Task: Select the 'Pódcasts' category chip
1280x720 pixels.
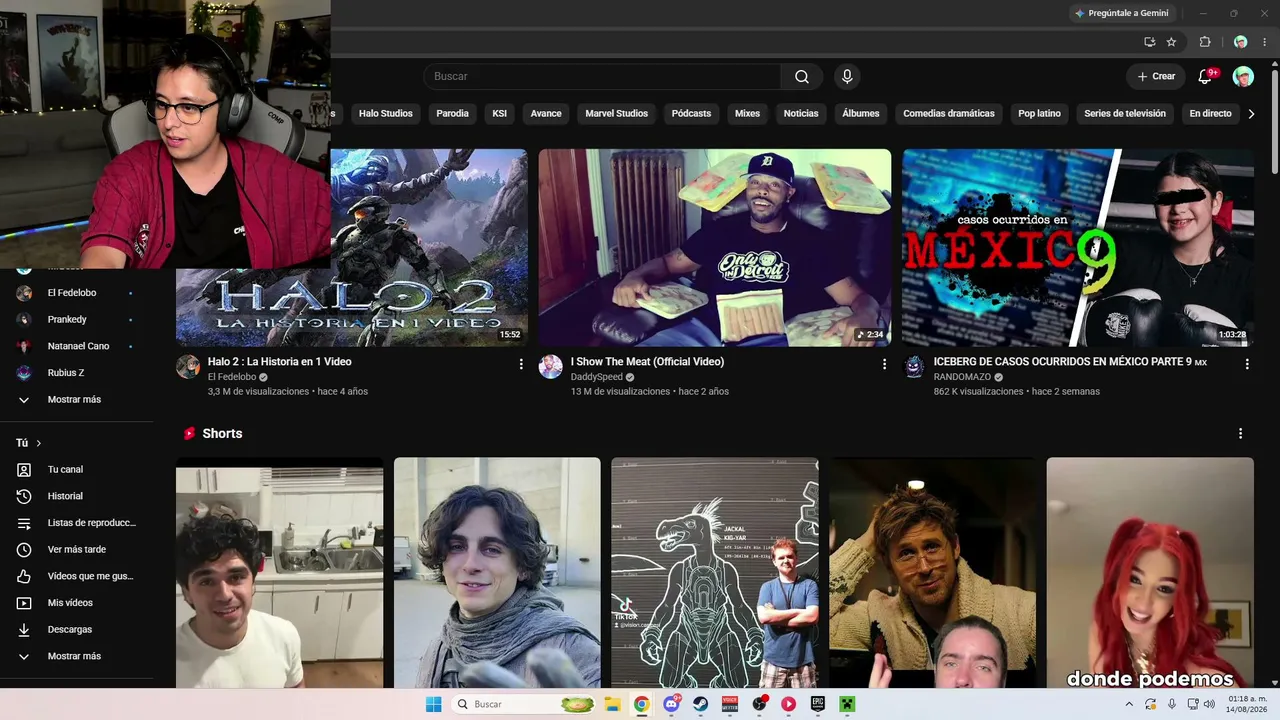Action: click(x=691, y=114)
